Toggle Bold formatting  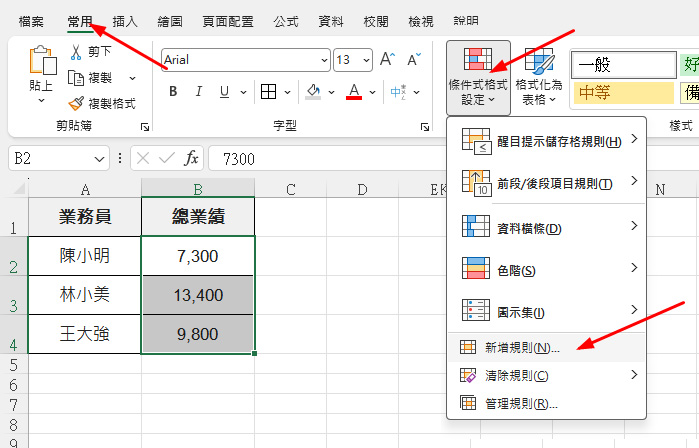173,92
